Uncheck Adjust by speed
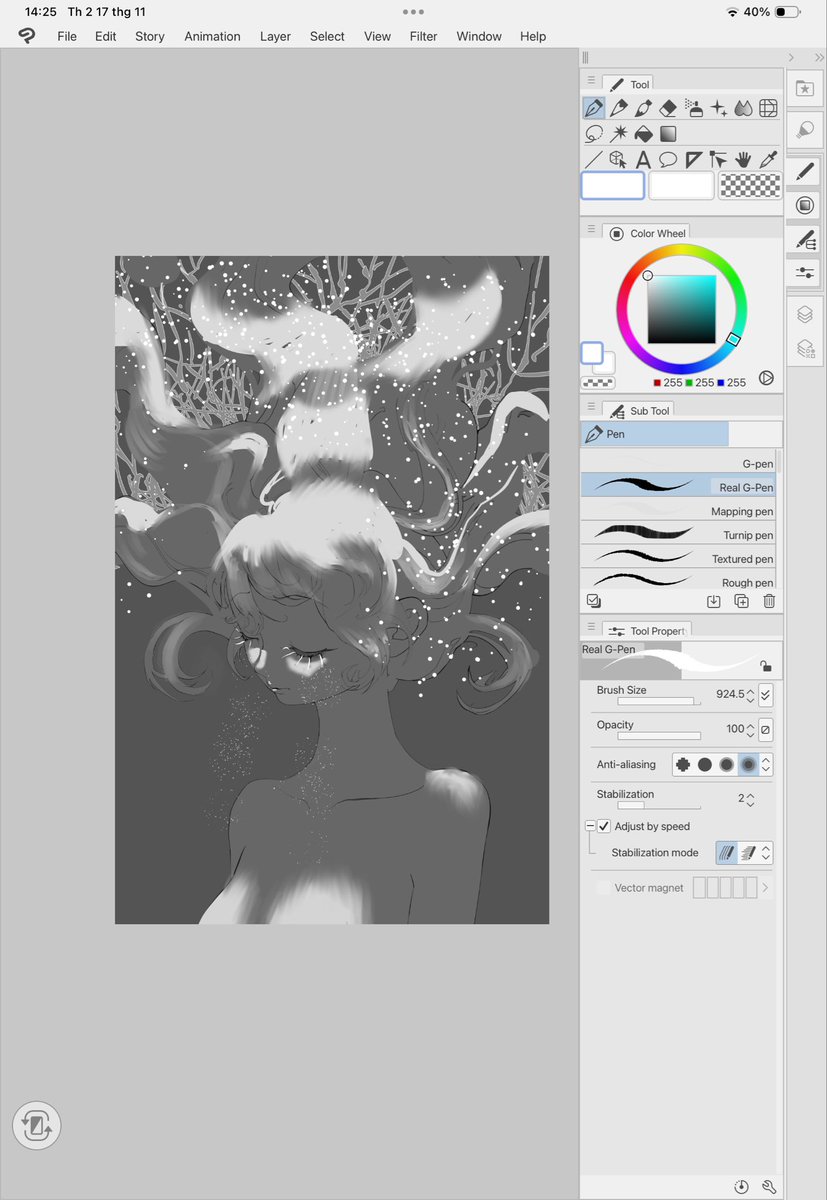Image resolution: width=827 pixels, height=1200 pixels. coord(604,826)
